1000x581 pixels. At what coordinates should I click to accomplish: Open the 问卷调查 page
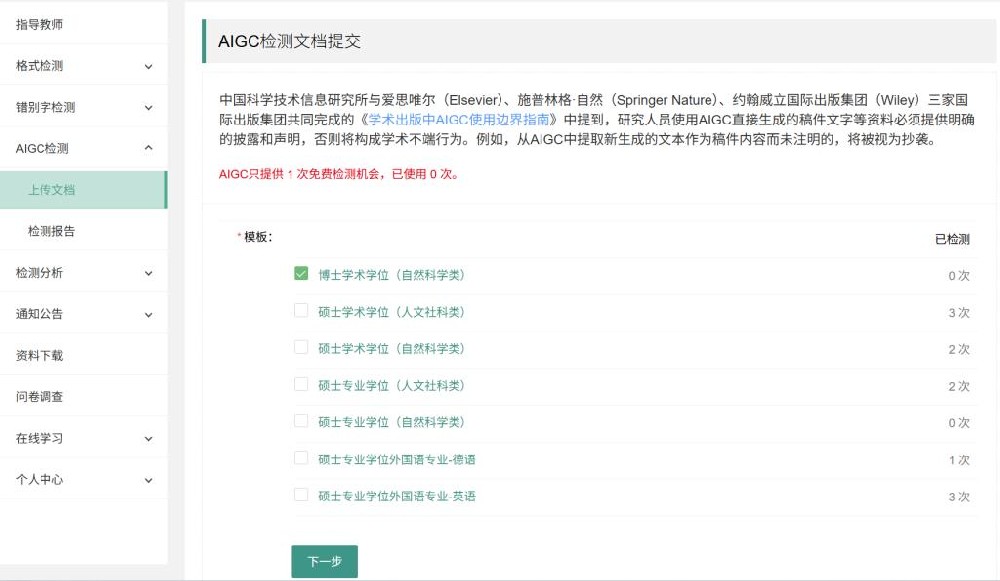pos(41,395)
